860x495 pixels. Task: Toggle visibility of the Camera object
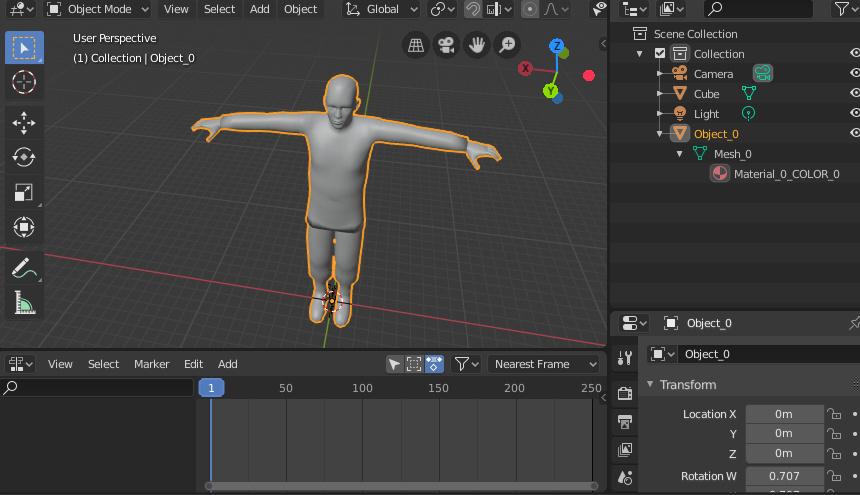tap(854, 73)
